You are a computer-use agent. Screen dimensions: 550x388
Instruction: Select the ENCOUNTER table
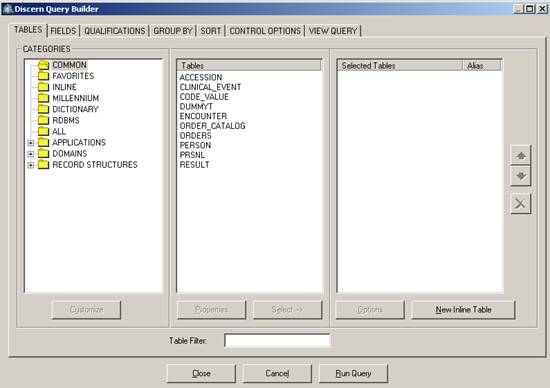pos(203,116)
